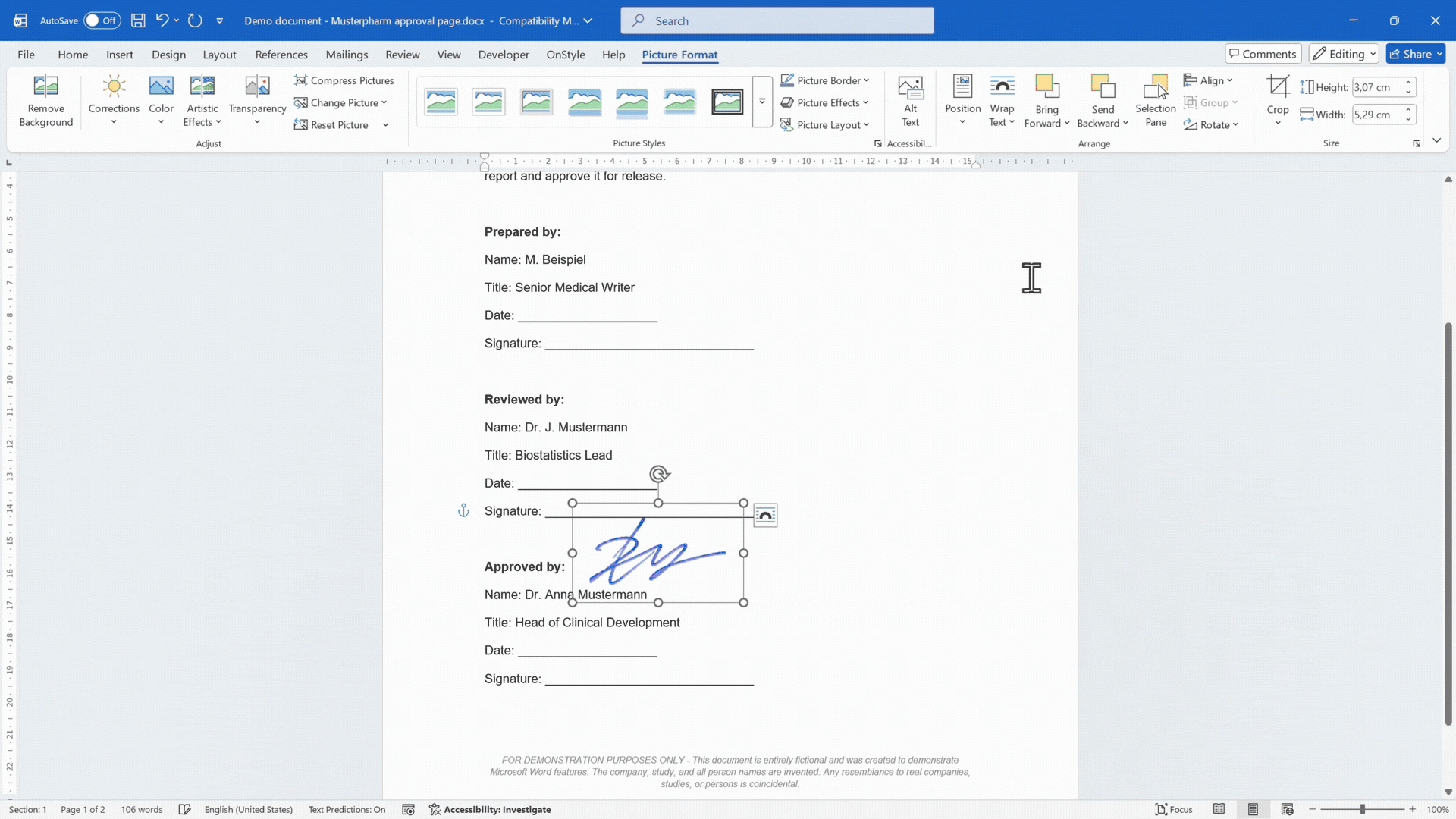Collapse the ribbon with the chevron
This screenshot has height=819, width=1456.
click(x=1436, y=141)
